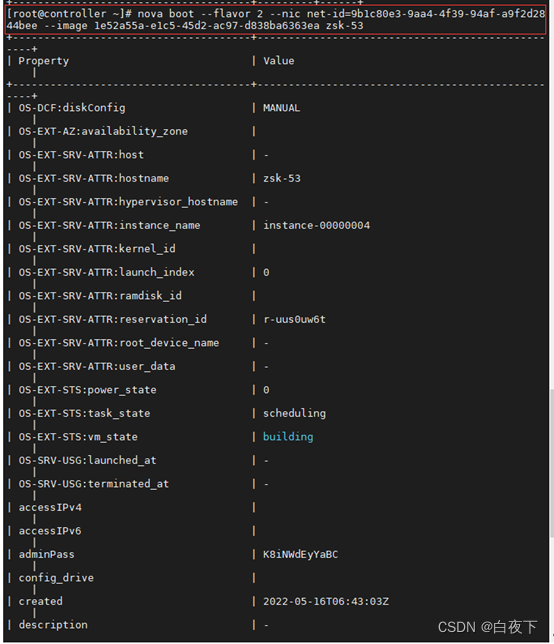The height and width of the screenshot is (644, 554).
Task: Click the CSDN watermark text
Action: [487, 627]
